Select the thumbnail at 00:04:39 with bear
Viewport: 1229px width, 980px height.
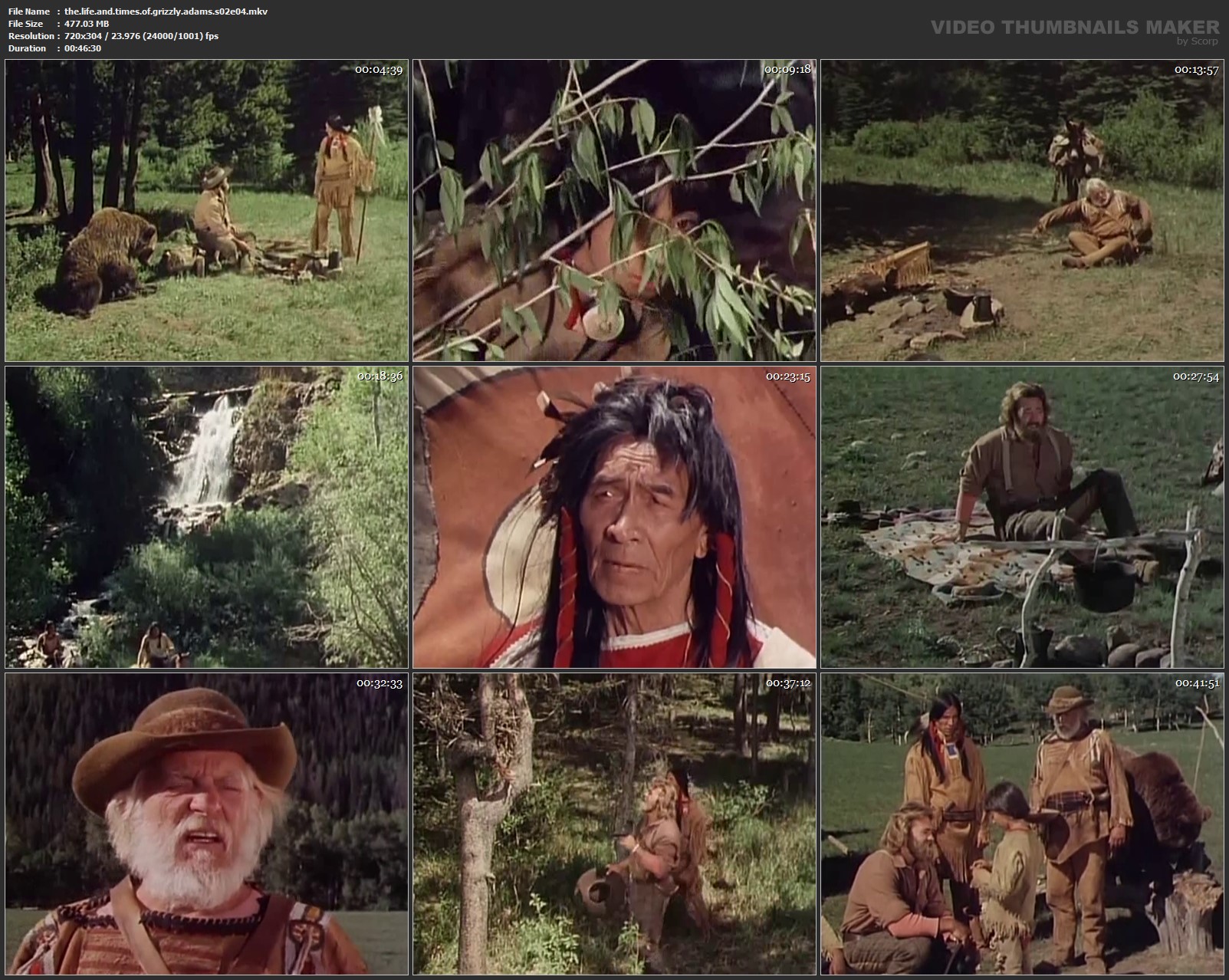[x=207, y=211]
